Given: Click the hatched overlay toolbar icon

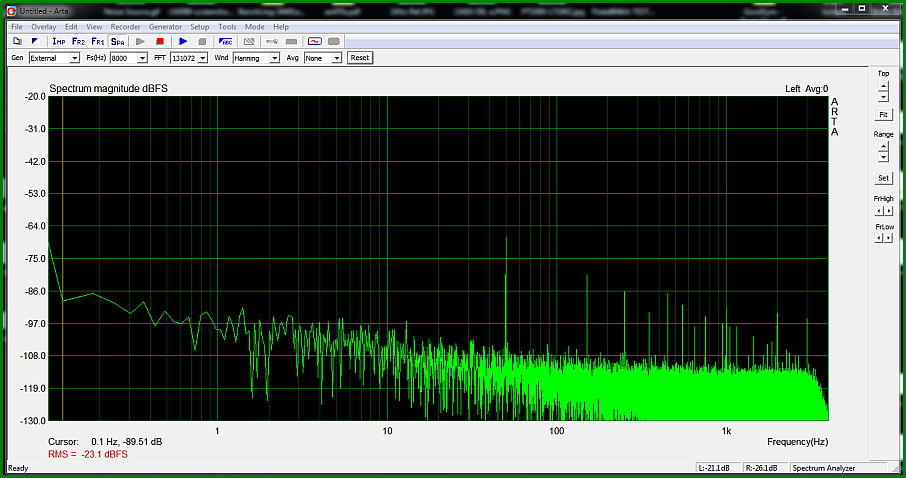Looking at the screenshot, I should pyautogui.click(x=248, y=41).
